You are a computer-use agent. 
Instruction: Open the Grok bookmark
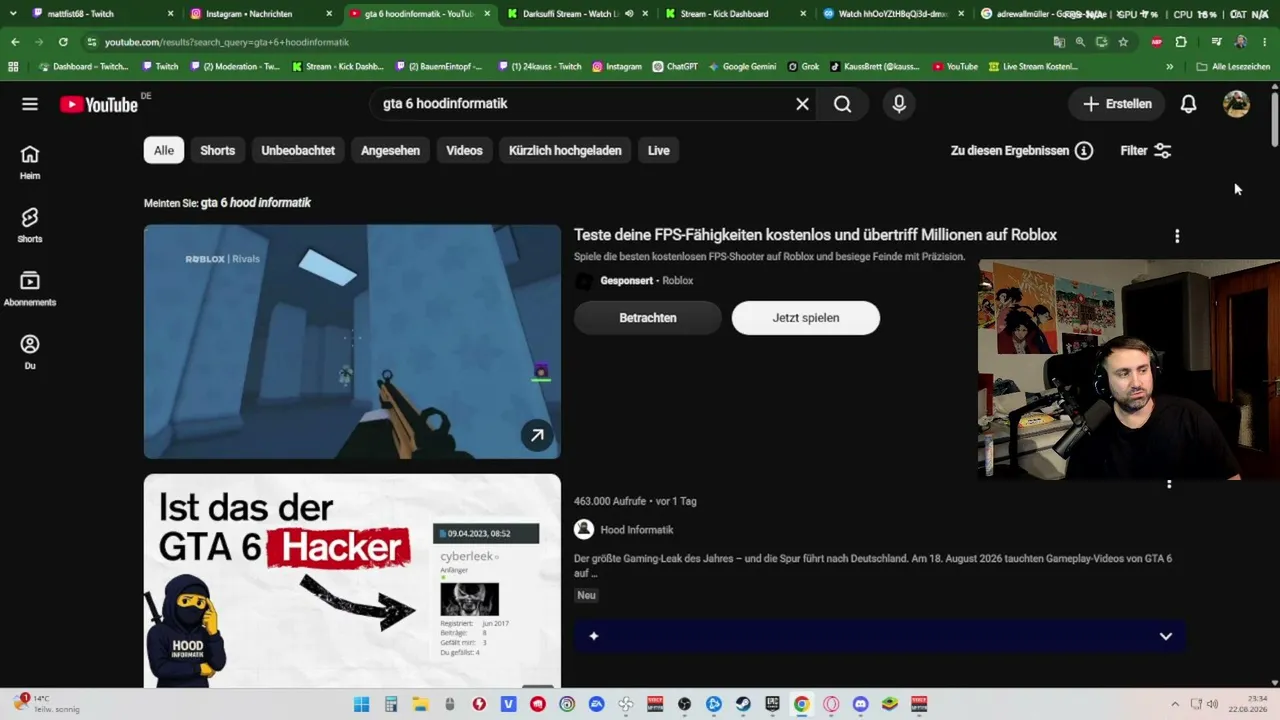pos(803,67)
